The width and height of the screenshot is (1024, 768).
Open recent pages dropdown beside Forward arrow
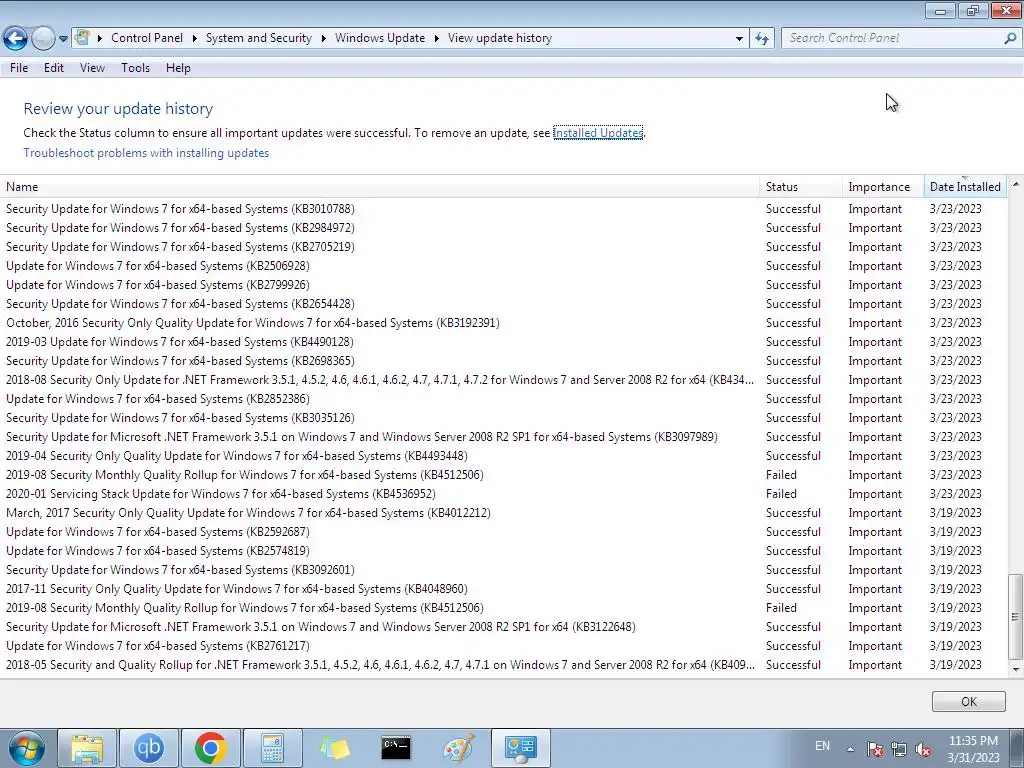point(63,39)
